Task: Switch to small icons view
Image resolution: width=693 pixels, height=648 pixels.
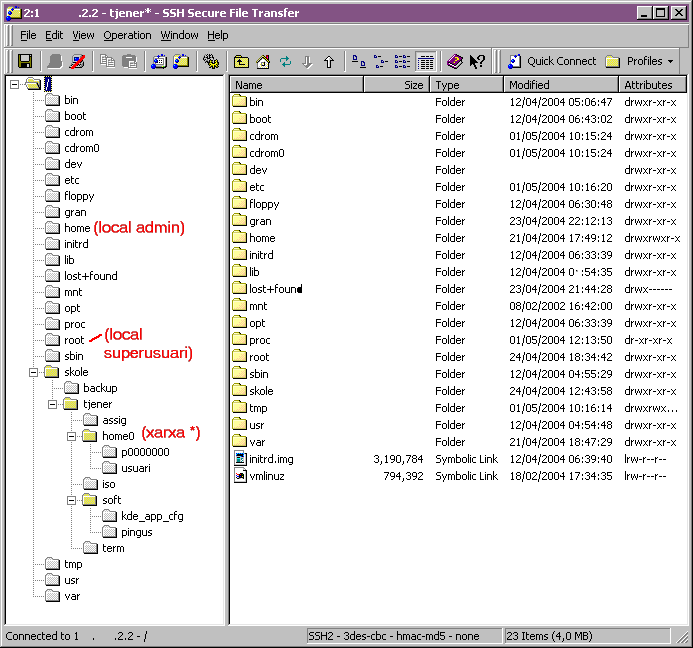Action: click(381, 61)
